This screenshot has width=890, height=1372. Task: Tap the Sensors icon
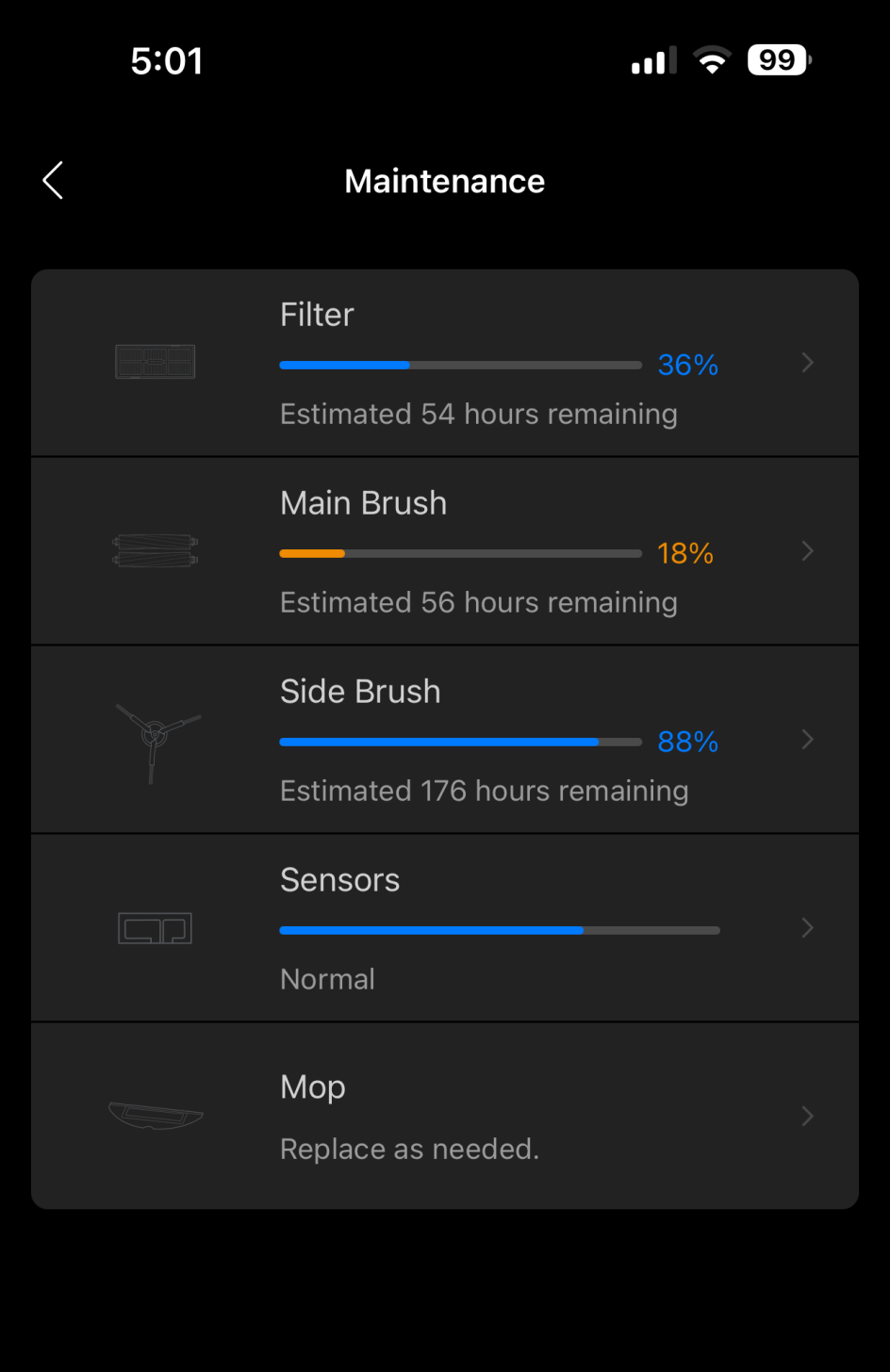tap(156, 928)
